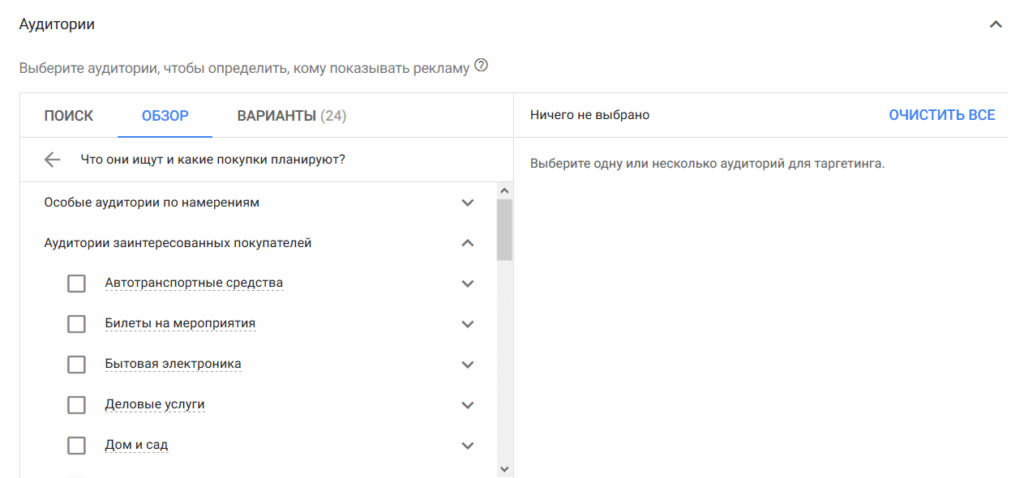Collapse Аудитории заинтересованных покупателей chevron
Screen dimensions: 1024x478
pyautogui.click(x=467, y=242)
